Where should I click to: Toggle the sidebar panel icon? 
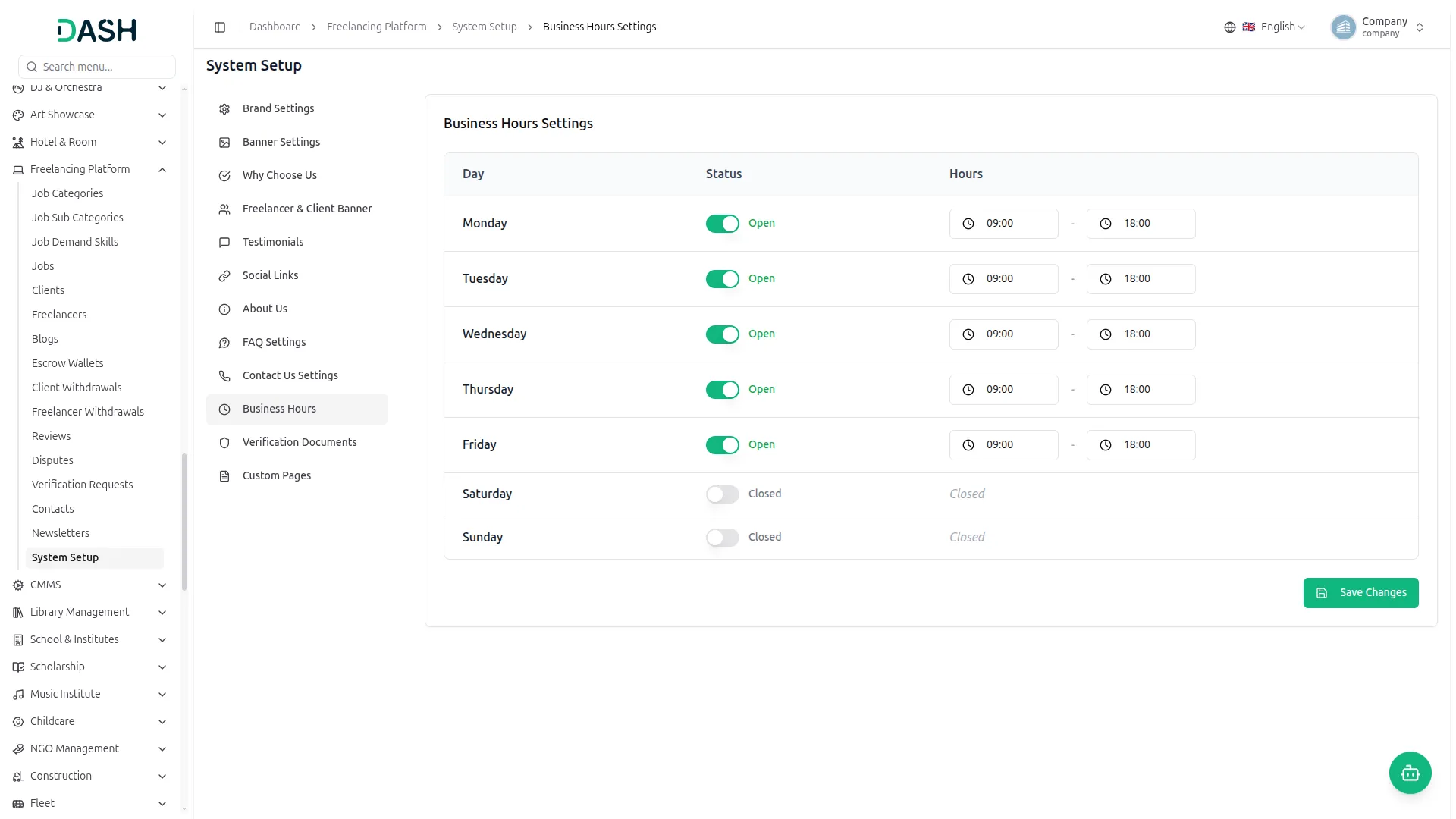(220, 27)
